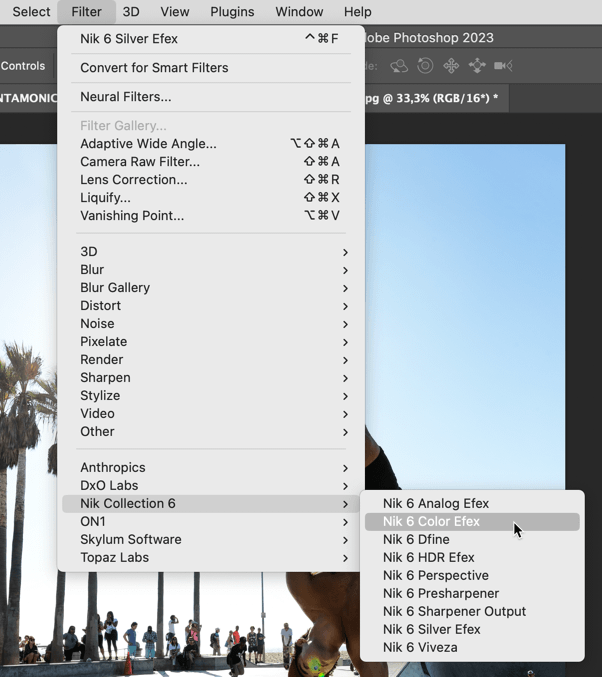This screenshot has width=602, height=677.
Task: Expand the 3D filter submenu
Action: (211, 252)
